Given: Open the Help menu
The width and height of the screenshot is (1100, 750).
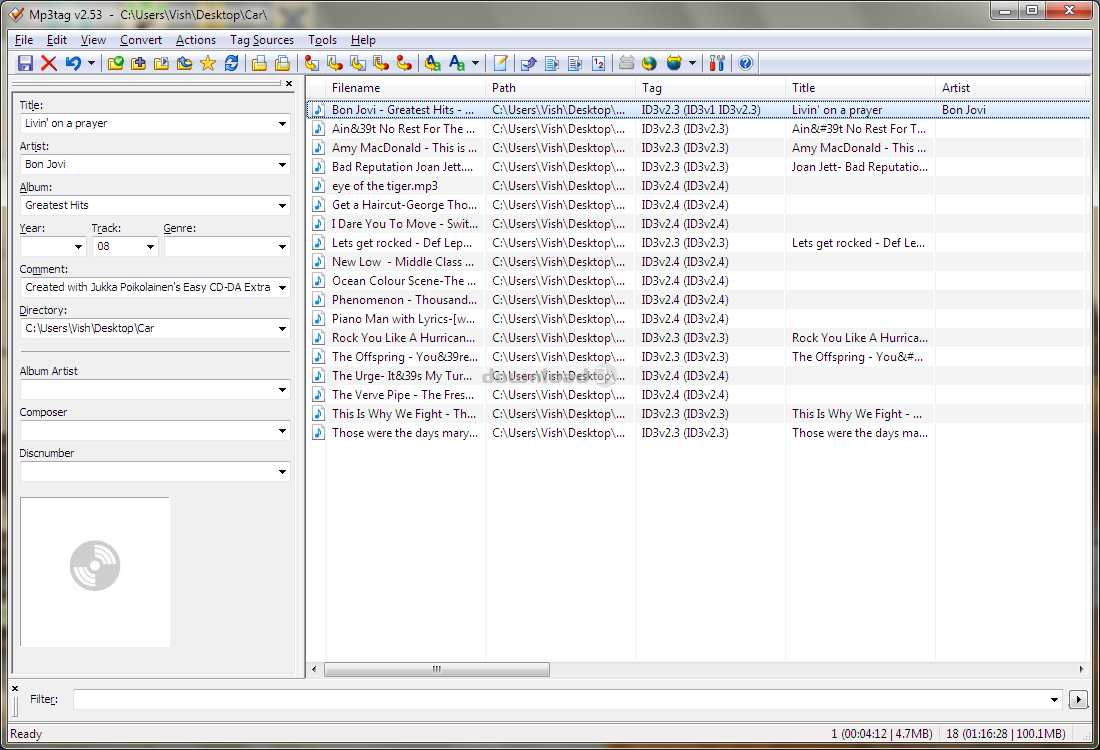Looking at the screenshot, I should (x=363, y=40).
